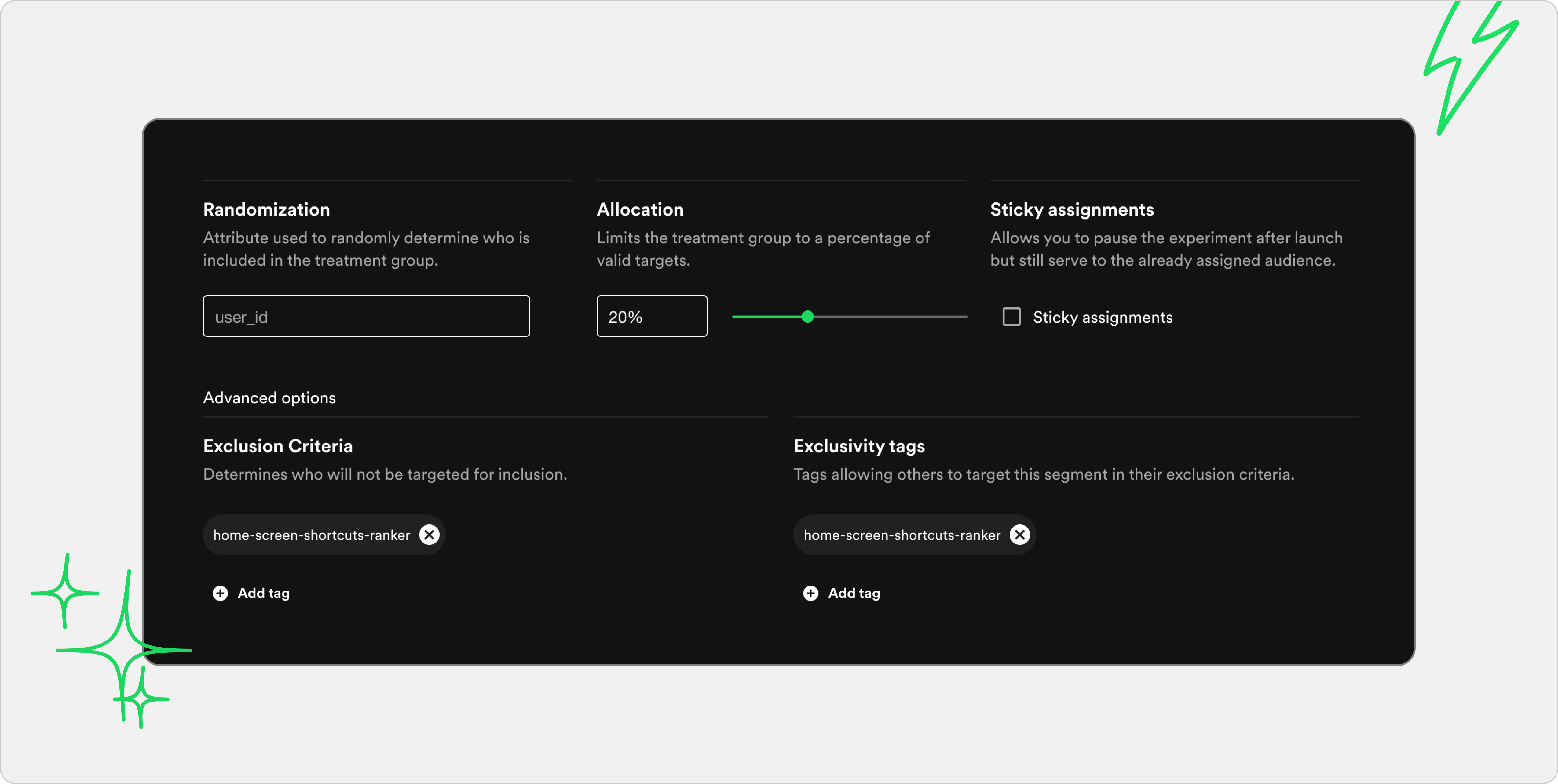The width and height of the screenshot is (1558, 784).
Task: Select the exclusivity tag chip text
Action: (902, 535)
